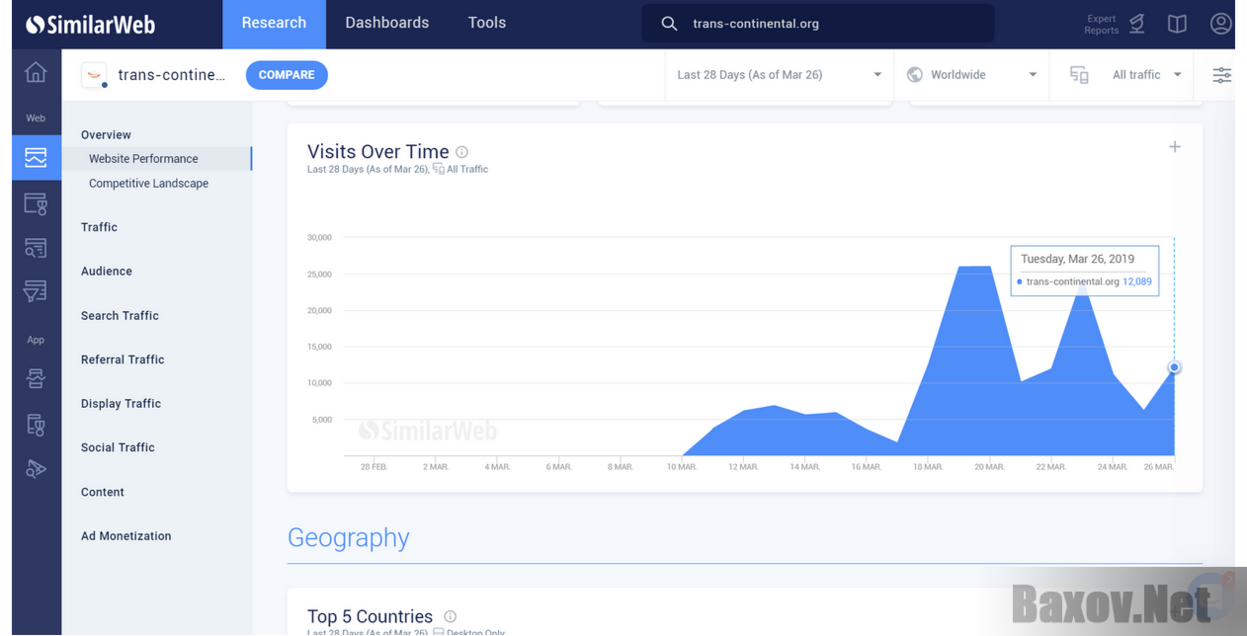Open Expert Reports icon
The height and width of the screenshot is (636, 1247).
click(1137, 24)
